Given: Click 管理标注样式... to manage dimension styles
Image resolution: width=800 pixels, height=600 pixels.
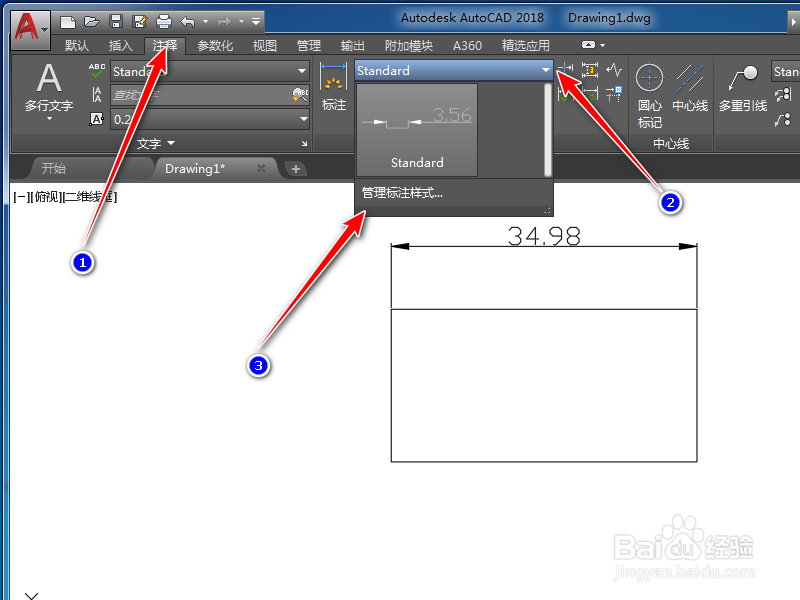Looking at the screenshot, I should [x=402, y=193].
